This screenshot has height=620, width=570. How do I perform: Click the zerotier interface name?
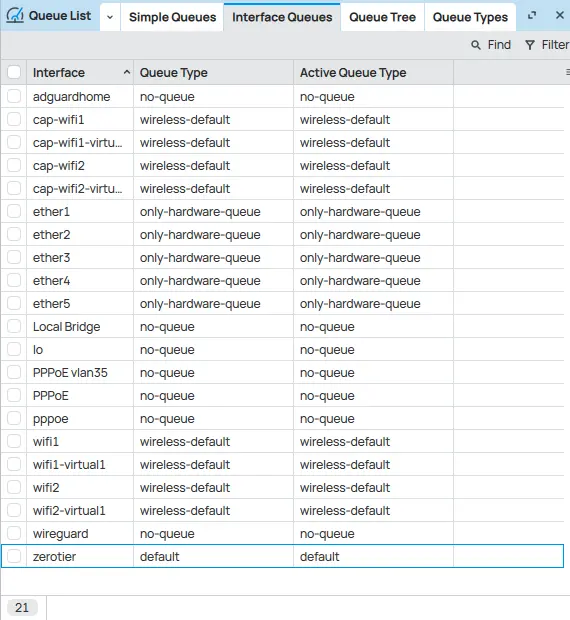coord(55,556)
